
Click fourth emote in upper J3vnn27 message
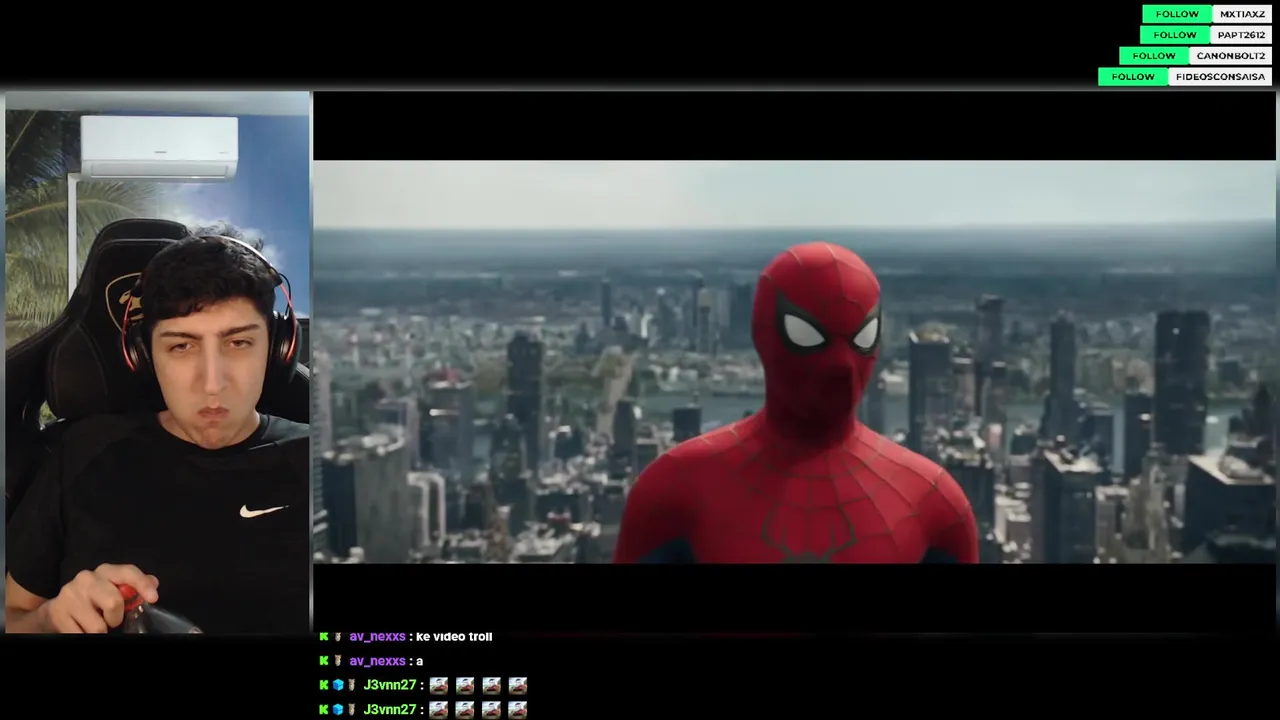click(x=517, y=685)
